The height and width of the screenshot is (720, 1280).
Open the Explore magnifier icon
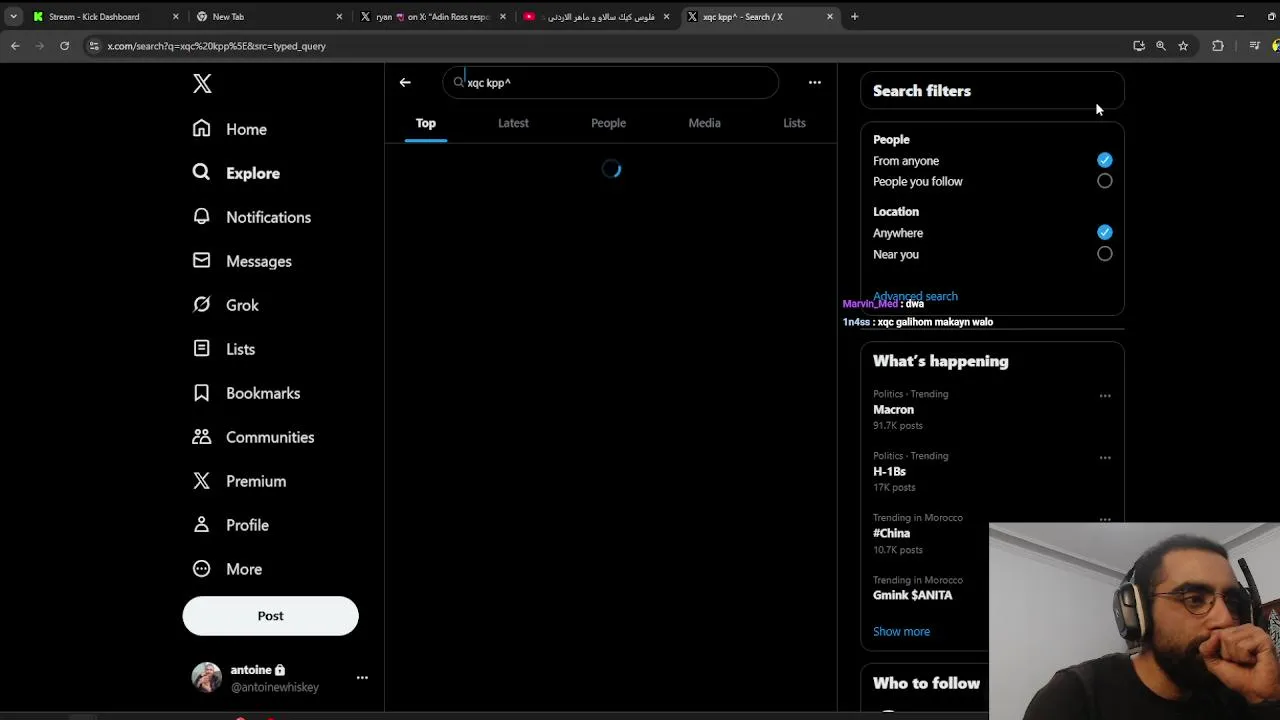pyautogui.click(x=202, y=173)
